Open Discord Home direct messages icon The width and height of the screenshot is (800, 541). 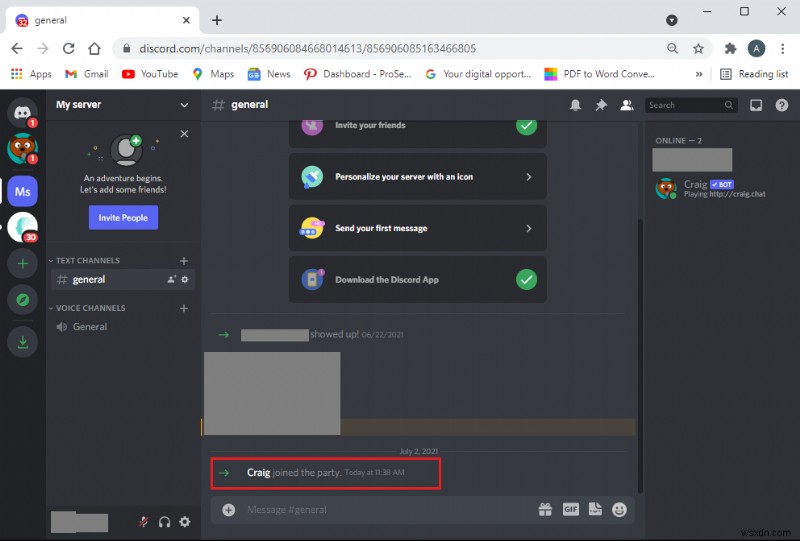(x=22, y=112)
